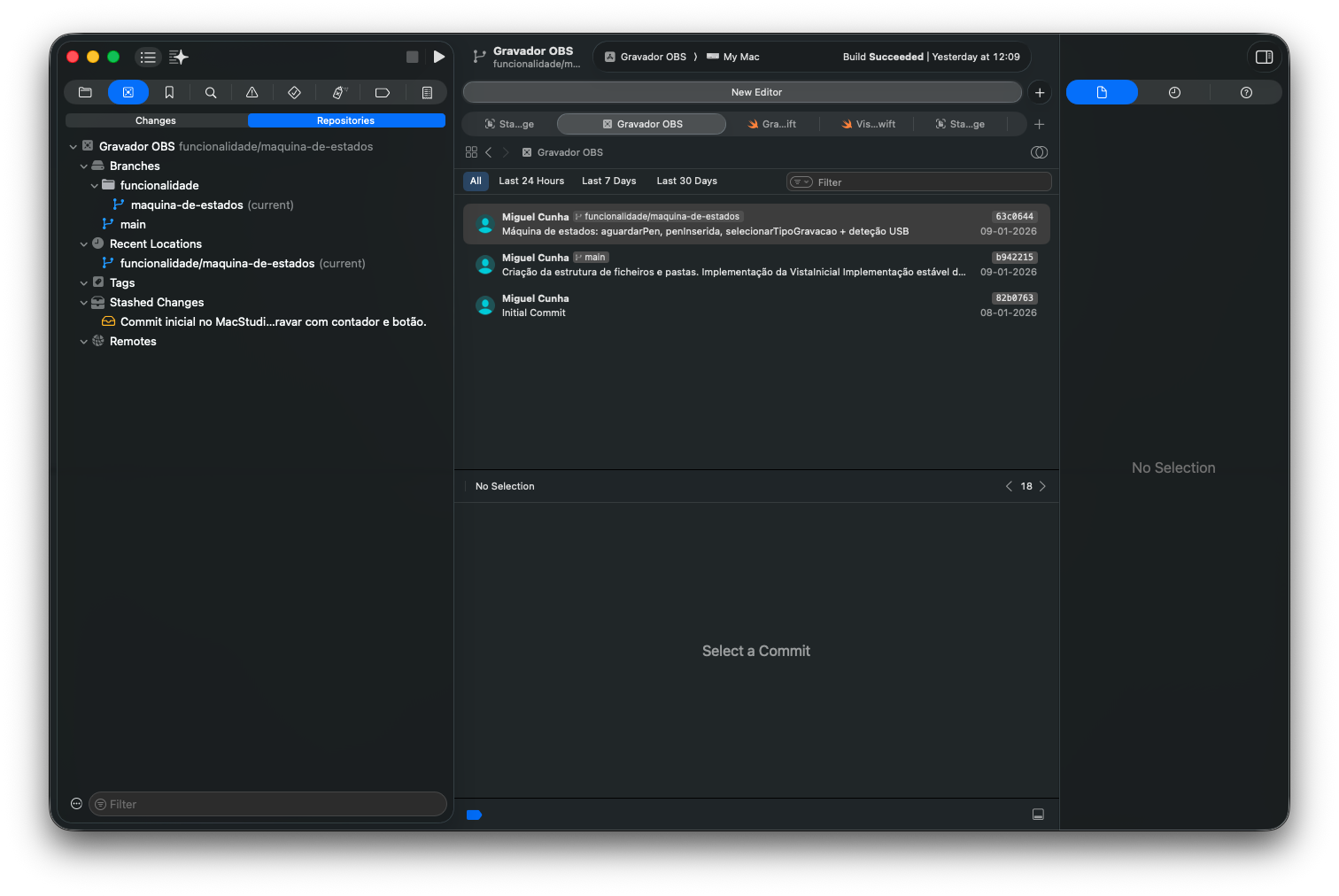
Task: Click the Run play button
Action: tap(438, 57)
